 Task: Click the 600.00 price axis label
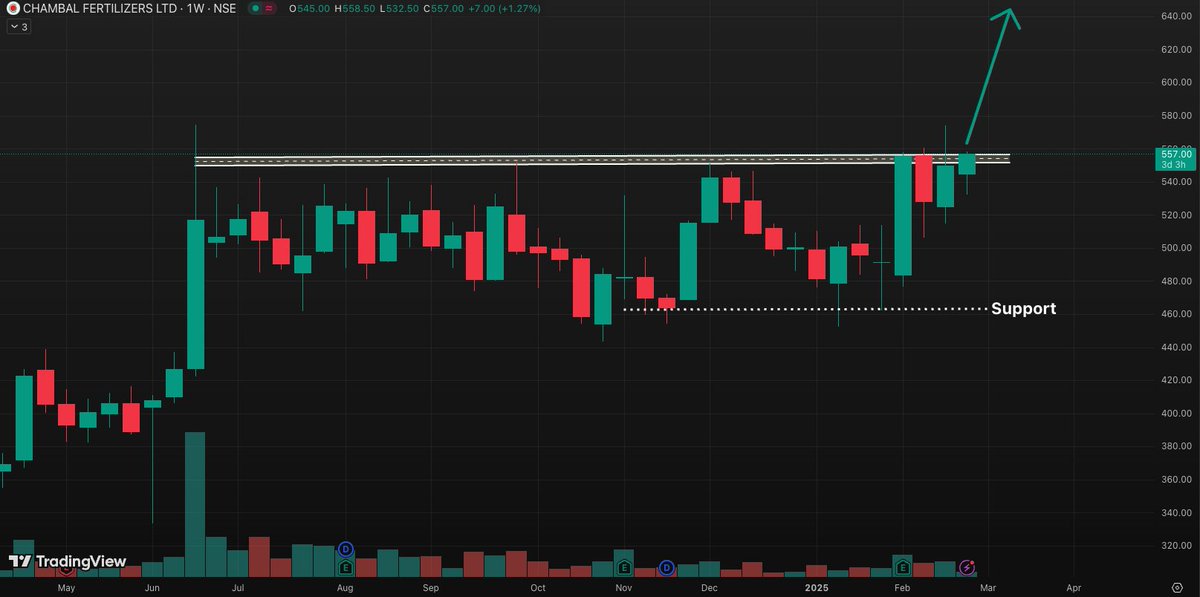1175,82
